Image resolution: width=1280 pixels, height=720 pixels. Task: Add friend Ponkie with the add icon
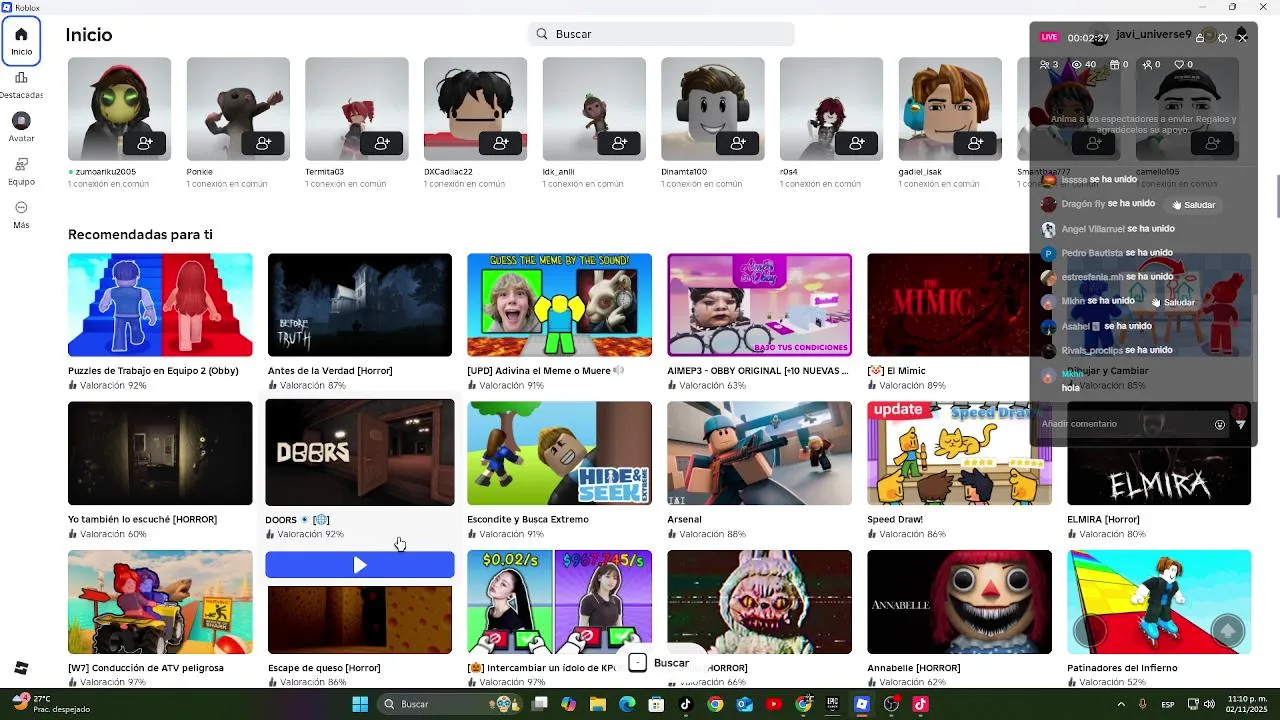[264, 144]
